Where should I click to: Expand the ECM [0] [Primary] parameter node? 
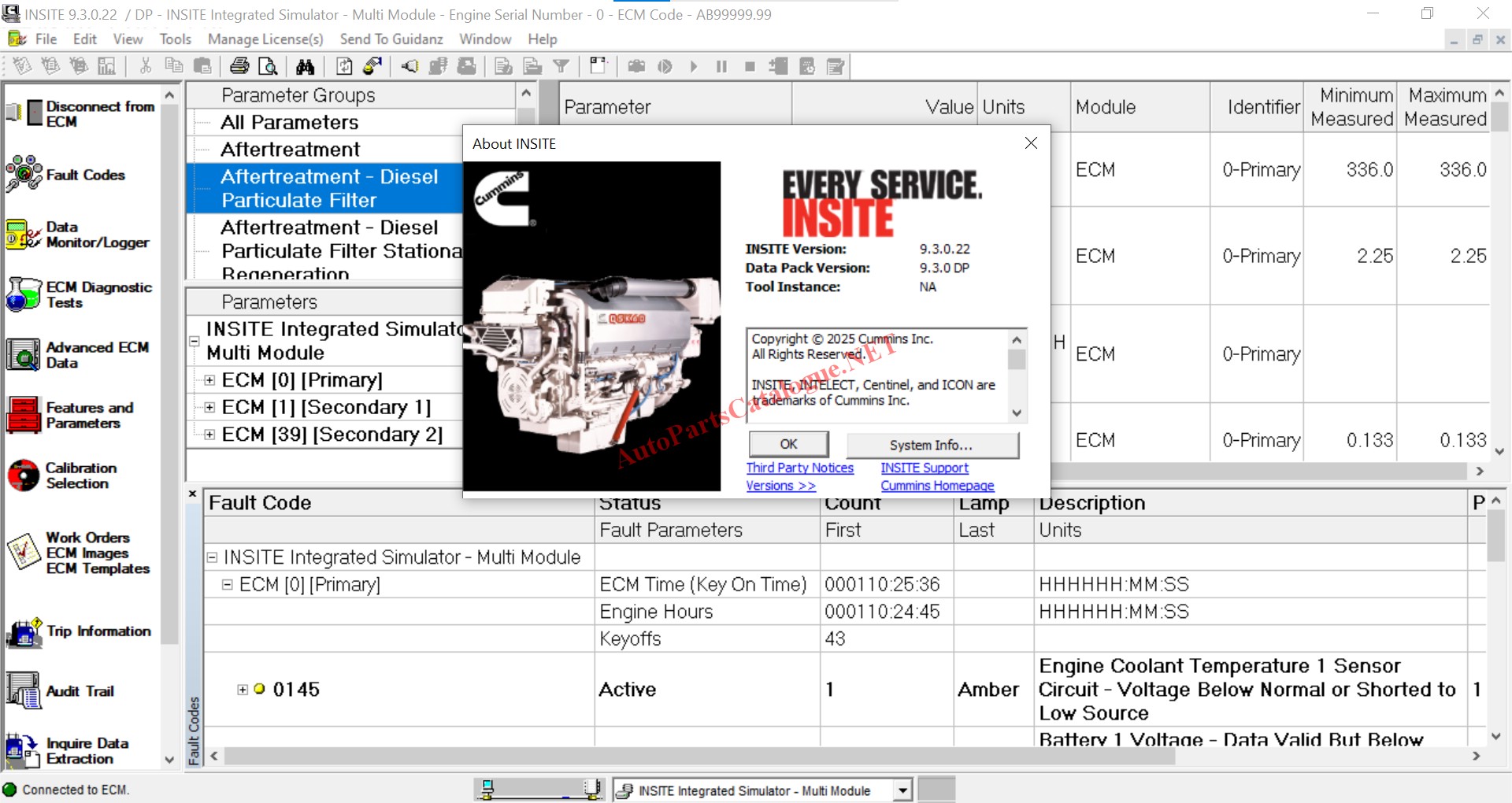pos(209,380)
